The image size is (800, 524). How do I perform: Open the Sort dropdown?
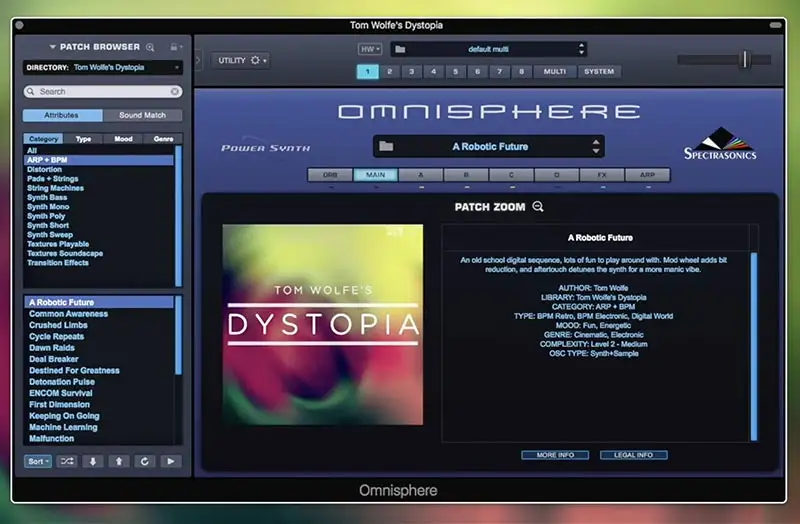pyautogui.click(x=38, y=461)
